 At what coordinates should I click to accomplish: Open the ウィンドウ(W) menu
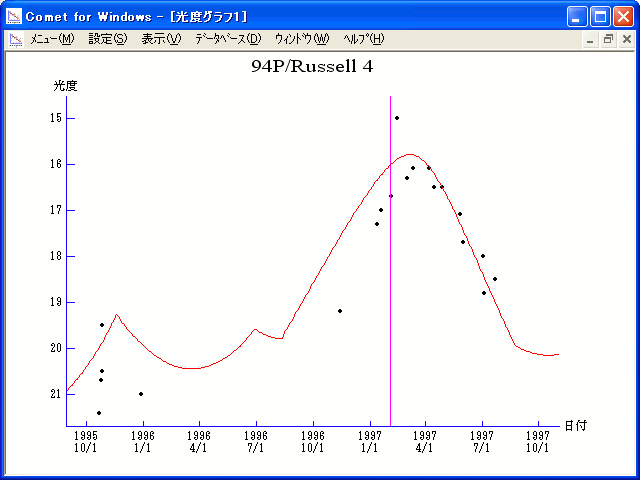[x=302, y=39]
